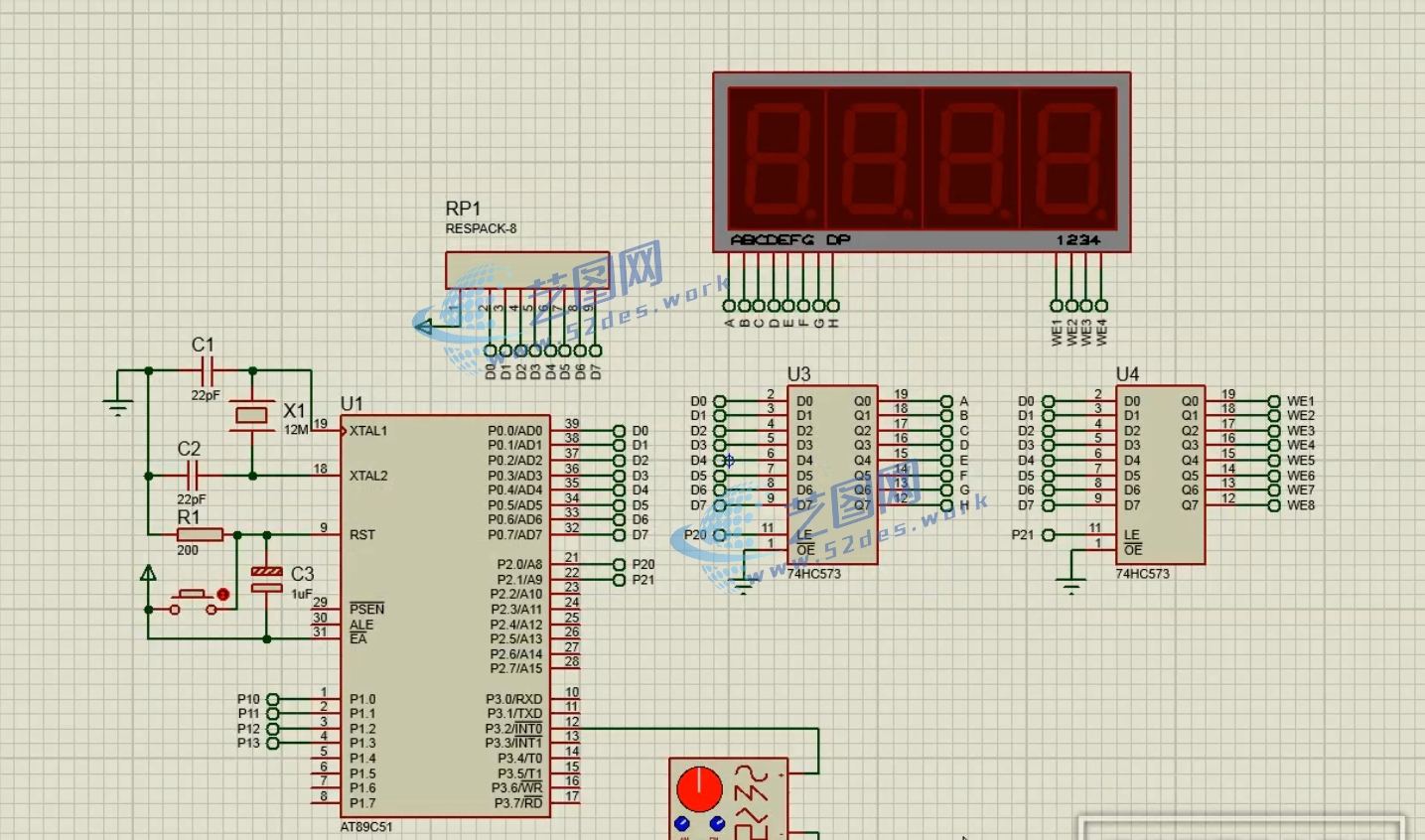Select resistor R1 symbol
This screenshot has width=1425, height=840.
(200, 534)
